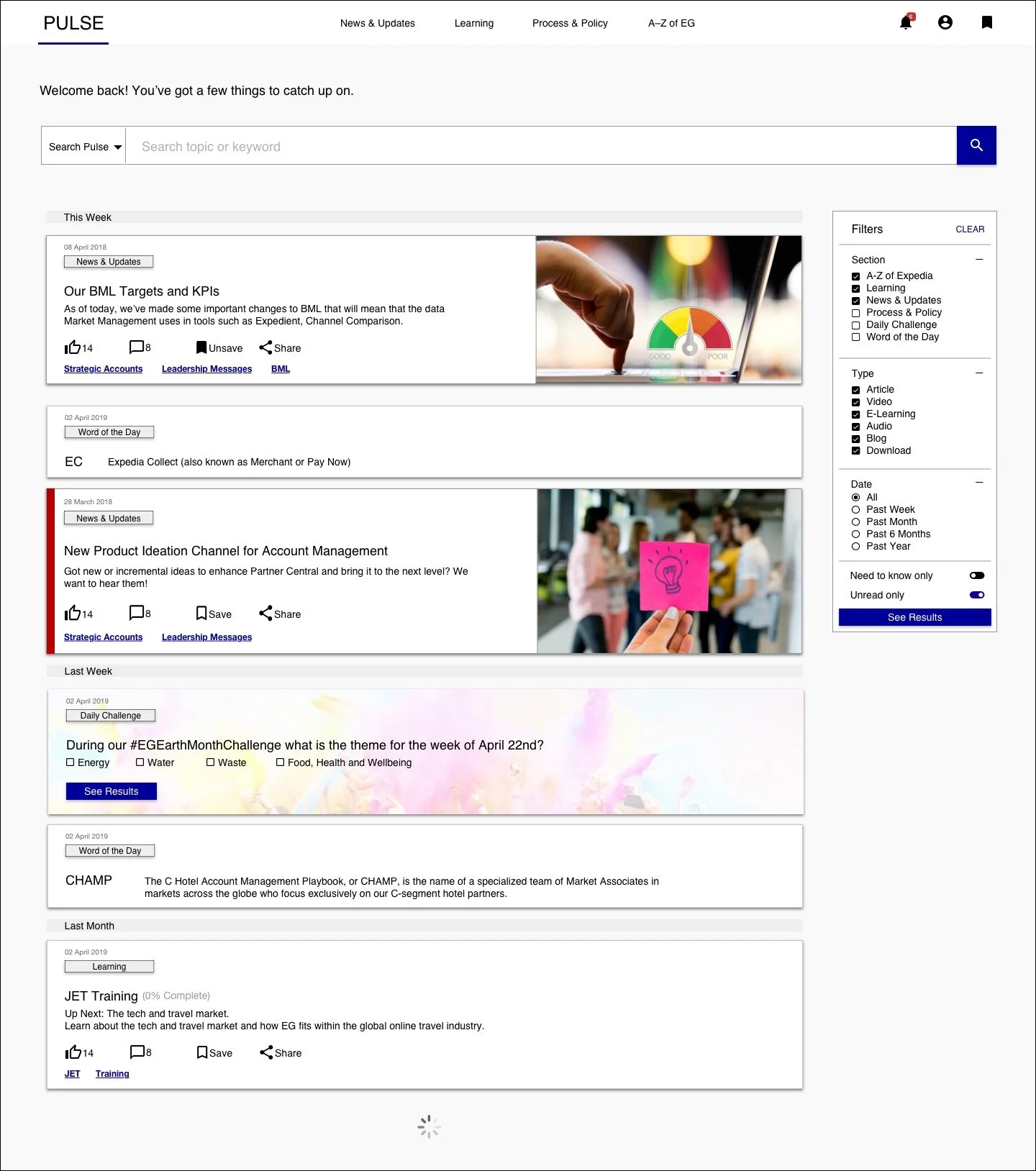Open the BML tag link
This screenshot has width=1036, height=1171.
[281, 369]
